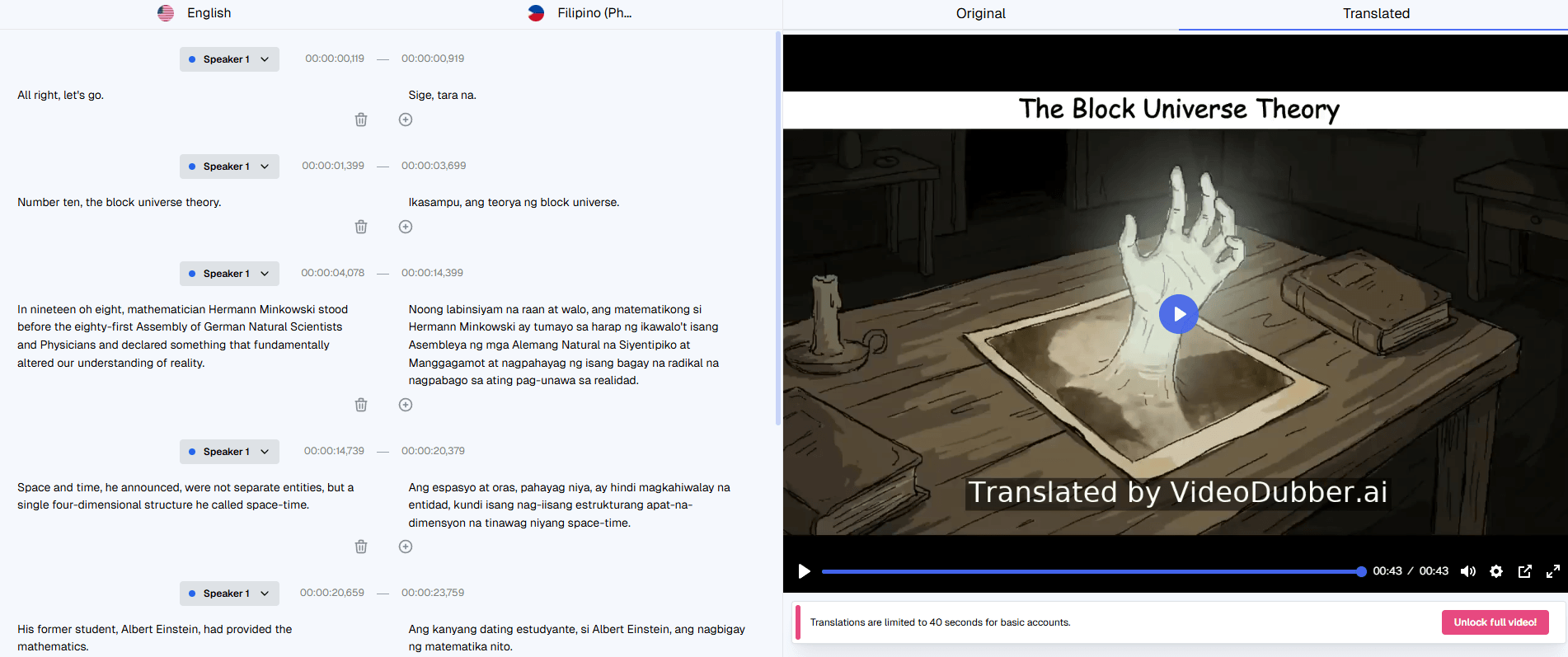Edit end time 00:00:14,399
The image size is (1568, 657).
point(432,273)
